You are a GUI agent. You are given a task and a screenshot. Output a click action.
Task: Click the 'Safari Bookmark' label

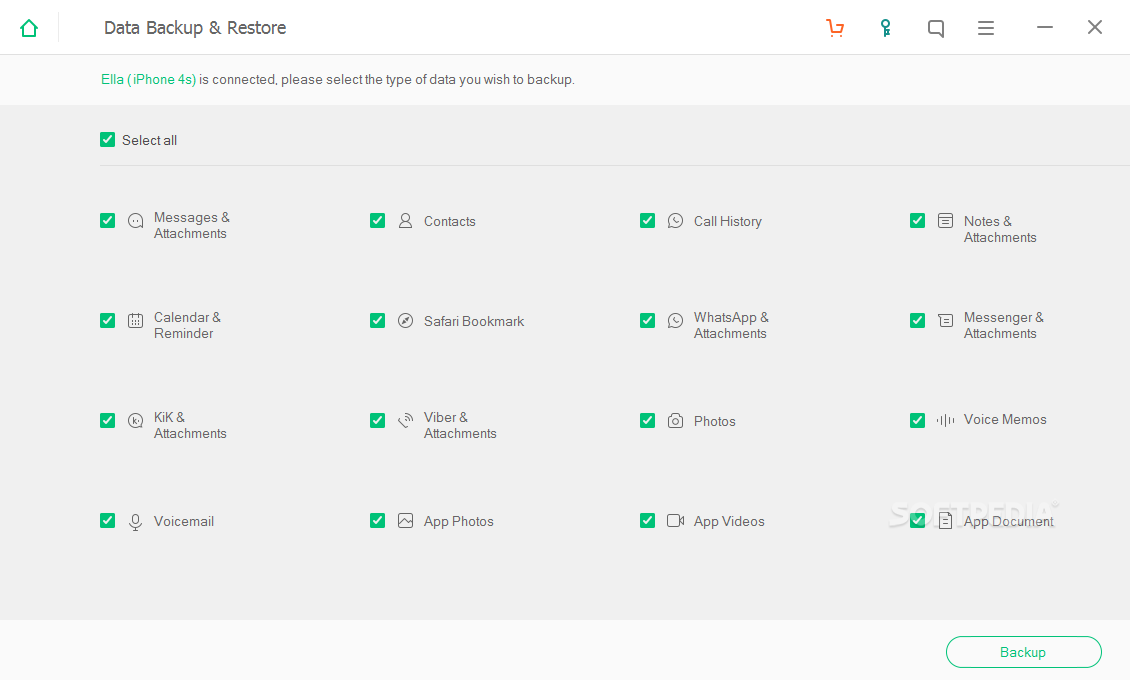click(473, 321)
